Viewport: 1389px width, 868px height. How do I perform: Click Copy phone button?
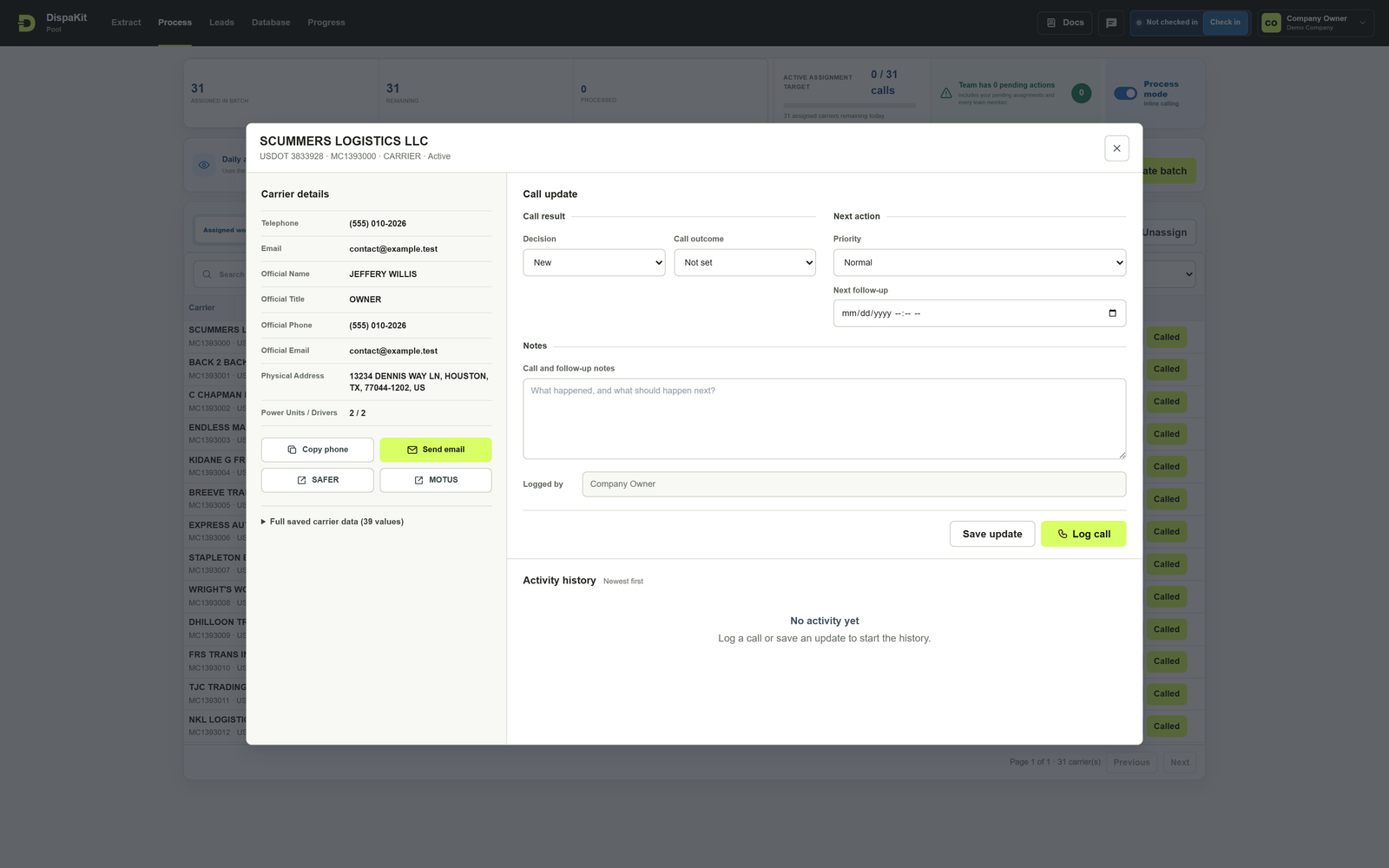tap(317, 450)
